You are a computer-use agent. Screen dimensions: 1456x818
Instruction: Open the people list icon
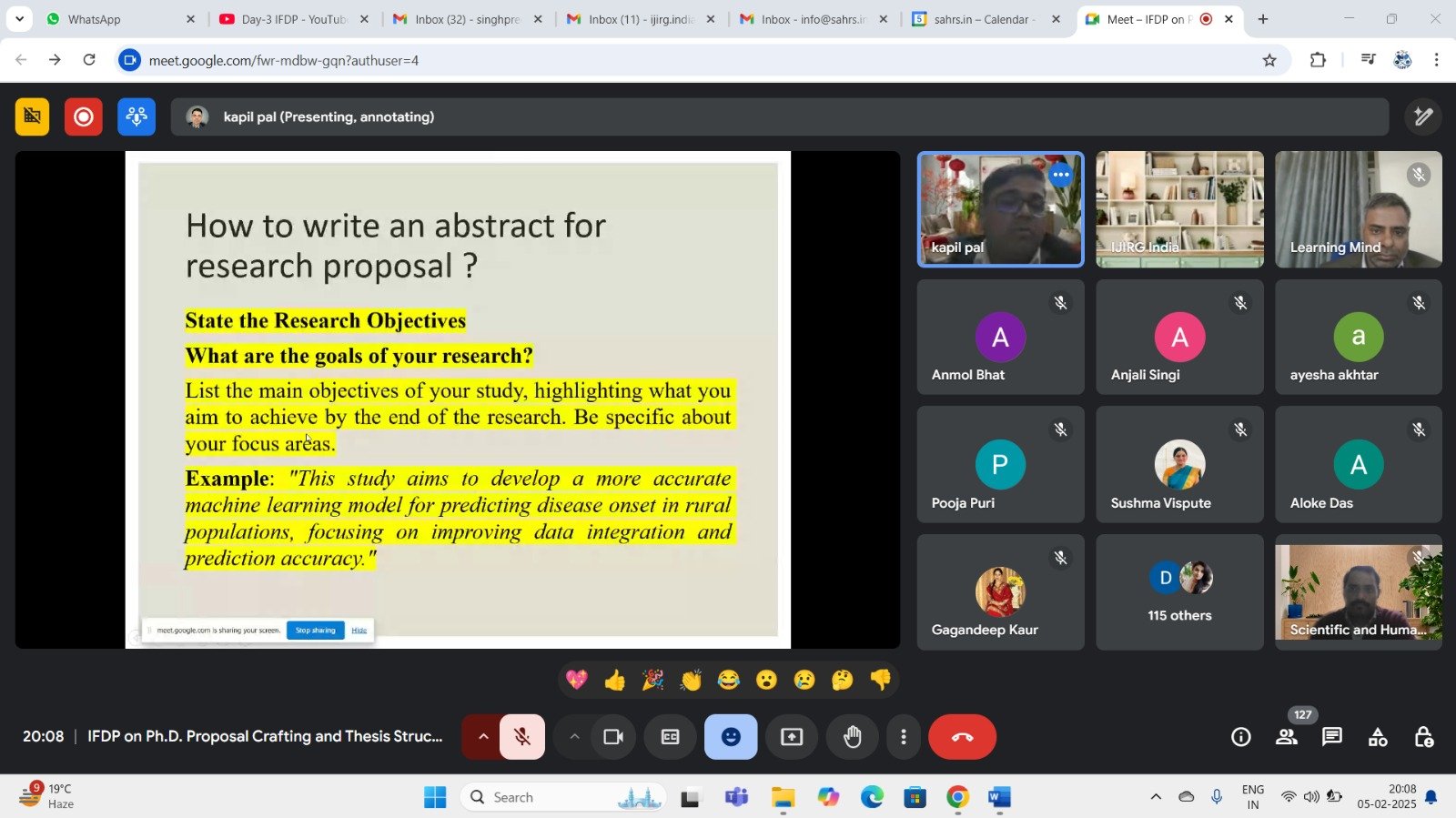point(1287,737)
